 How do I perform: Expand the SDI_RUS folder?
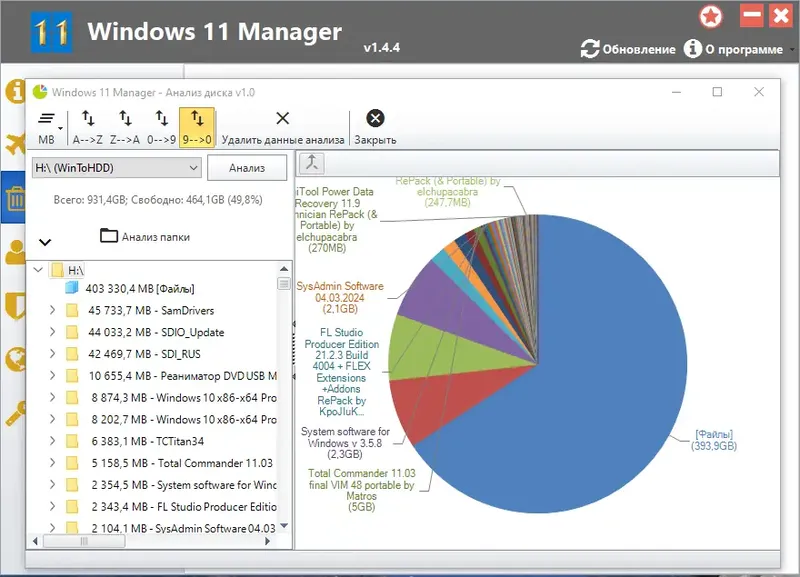(52, 353)
